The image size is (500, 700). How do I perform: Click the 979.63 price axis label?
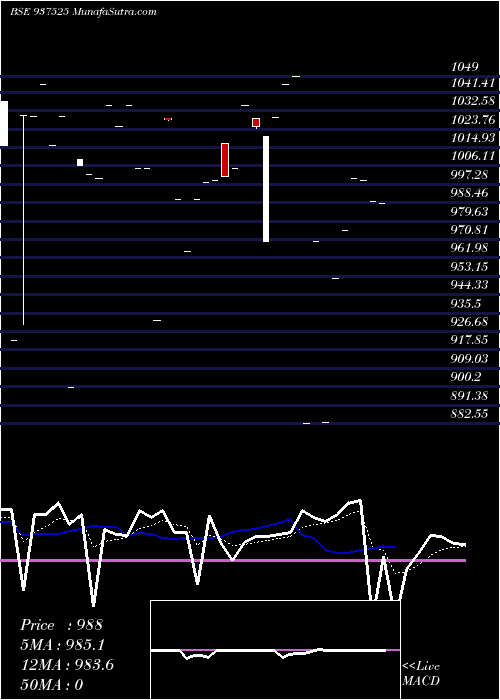tap(470, 211)
